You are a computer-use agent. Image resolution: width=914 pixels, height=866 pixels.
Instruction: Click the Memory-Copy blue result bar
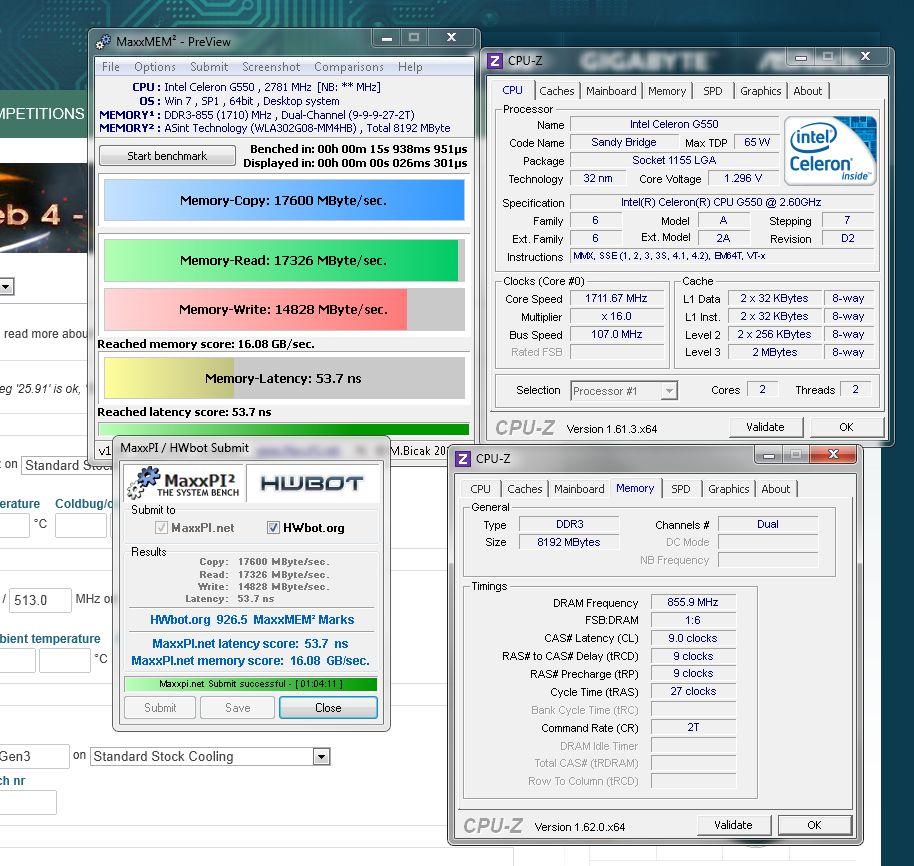(x=284, y=200)
